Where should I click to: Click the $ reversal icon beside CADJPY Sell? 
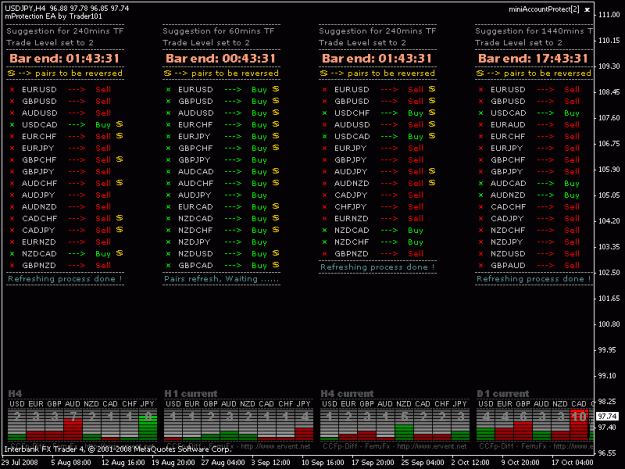pos(119,230)
